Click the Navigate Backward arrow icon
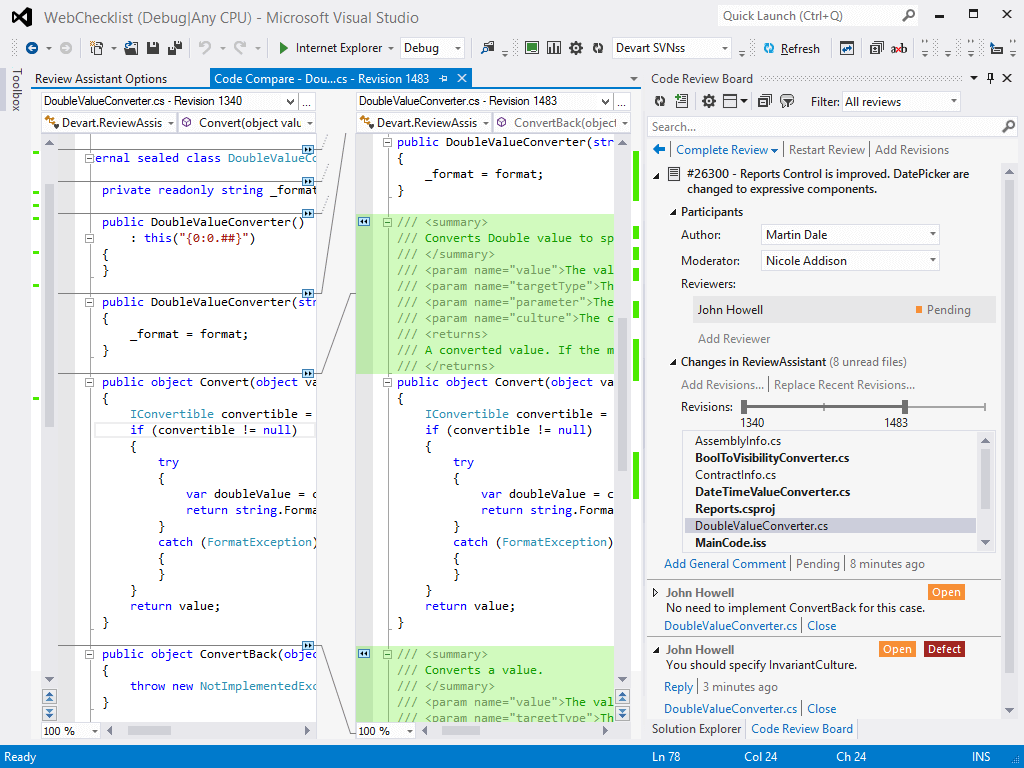The height and width of the screenshot is (768, 1024). click(31, 48)
